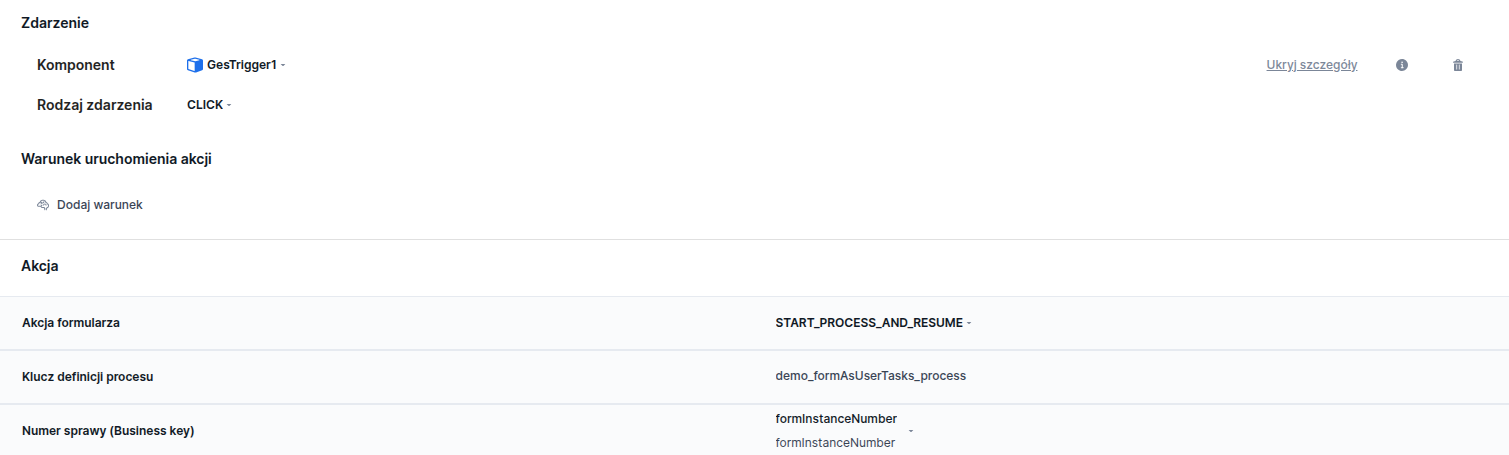Open the CLICK event type dropdown
The height and width of the screenshot is (455, 1509).
pyautogui.click(x=229, y=105)
